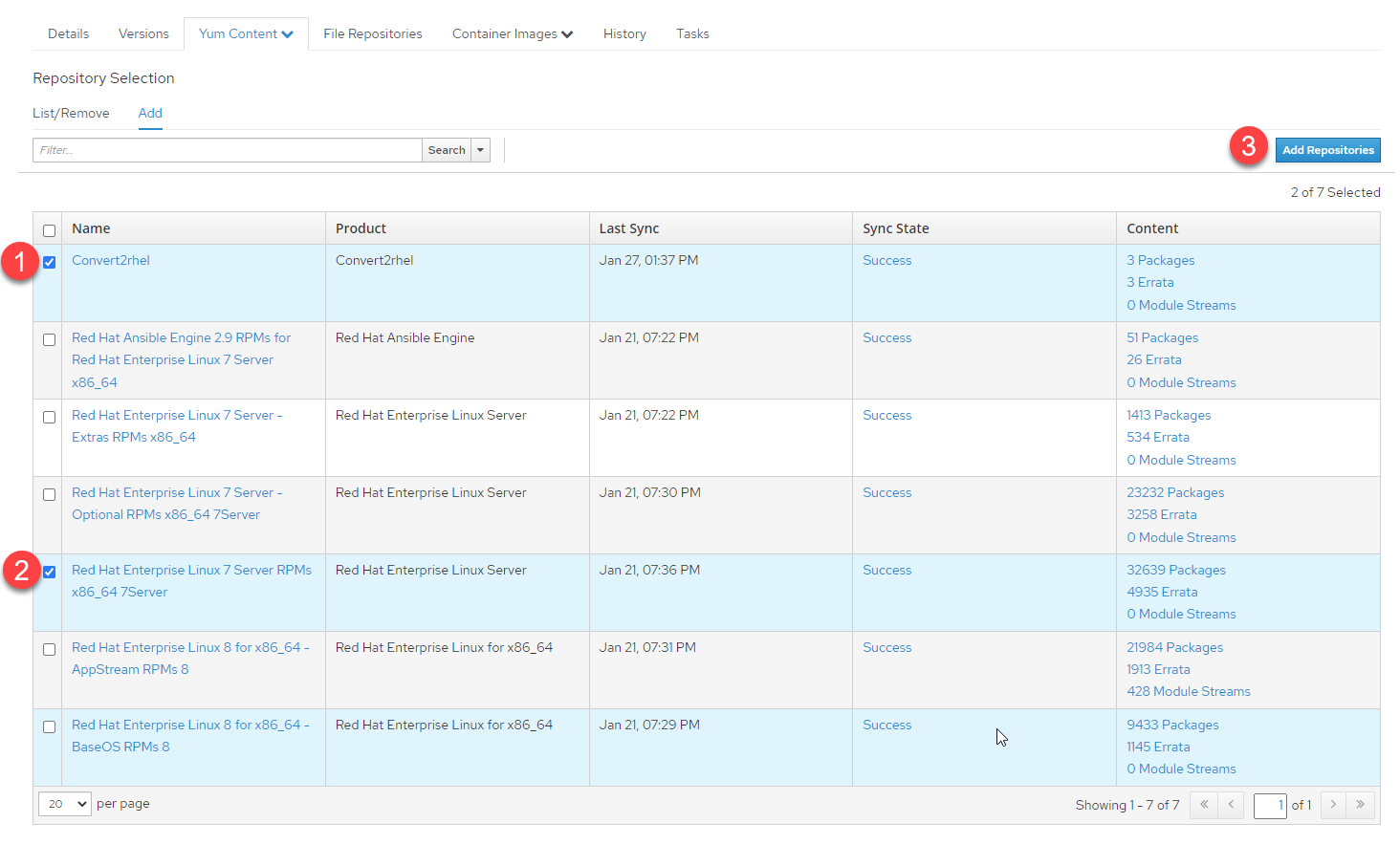
Task: Jump to the last page arrow
Action: click(x=1360, y=805)
